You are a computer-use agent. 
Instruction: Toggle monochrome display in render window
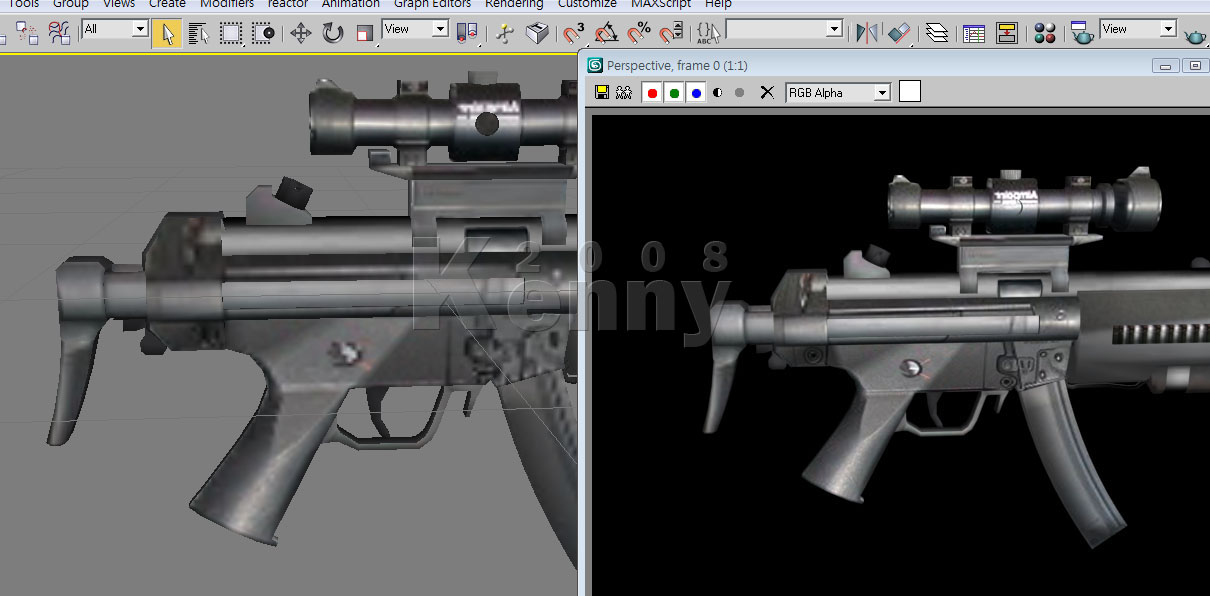pos(739,93)
